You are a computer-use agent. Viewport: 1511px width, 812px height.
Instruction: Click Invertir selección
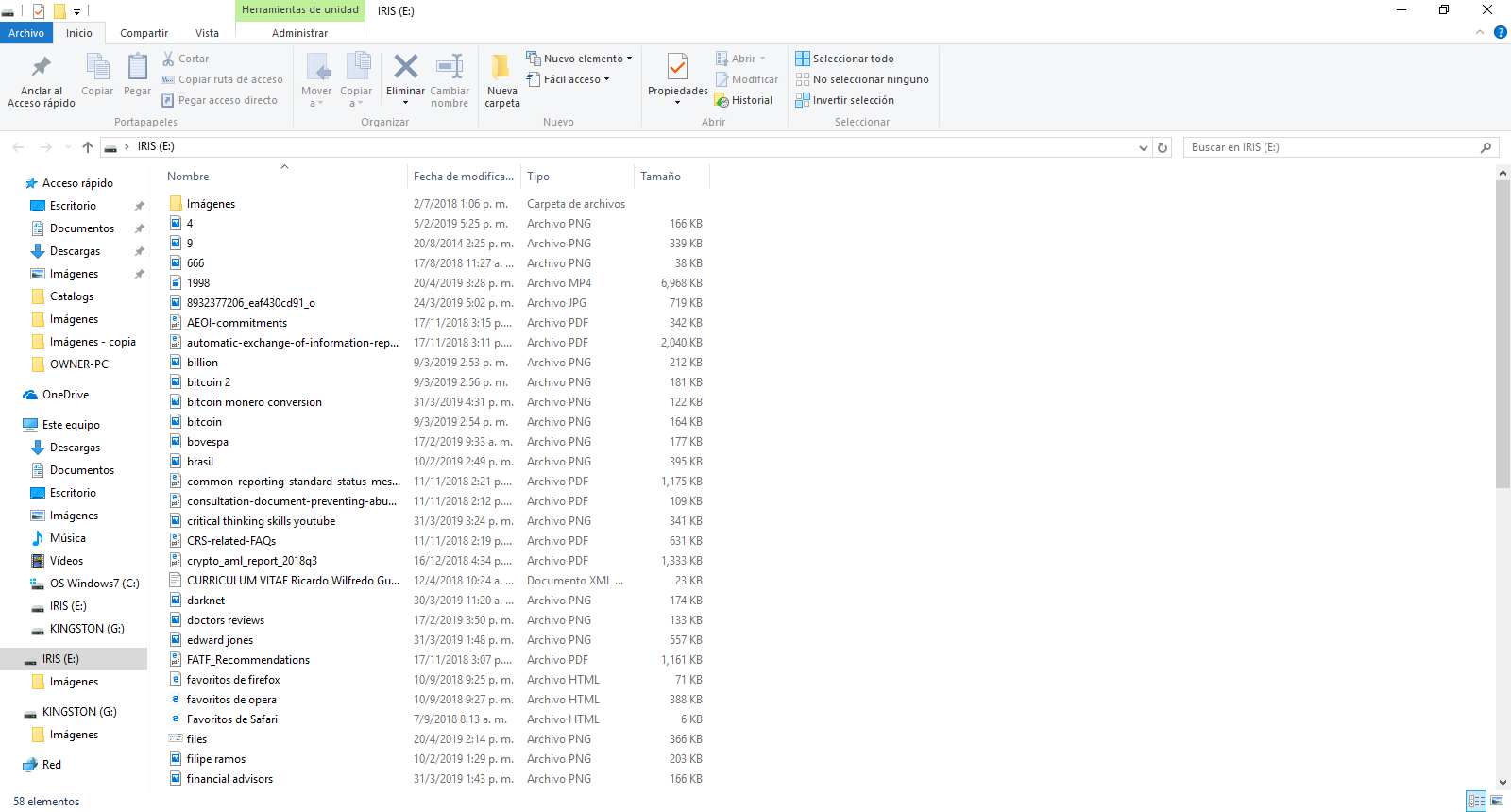point(844,100)
